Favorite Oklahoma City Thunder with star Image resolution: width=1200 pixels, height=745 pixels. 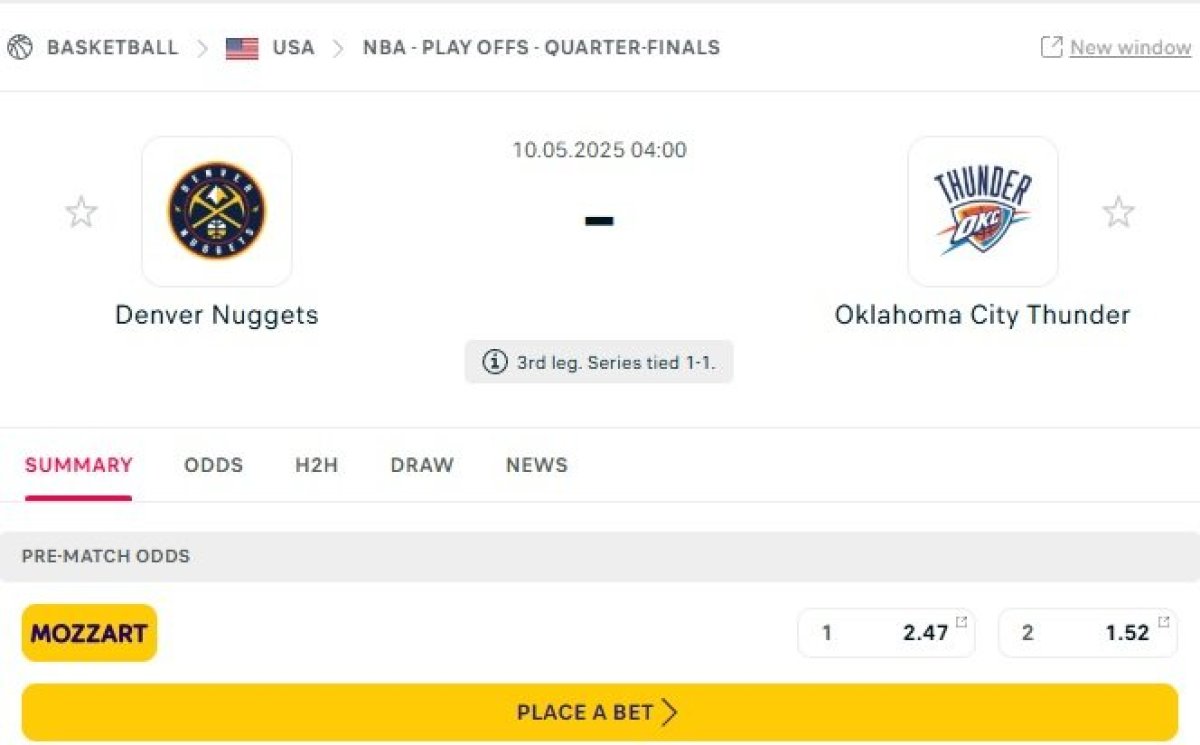coord(1118,212)
